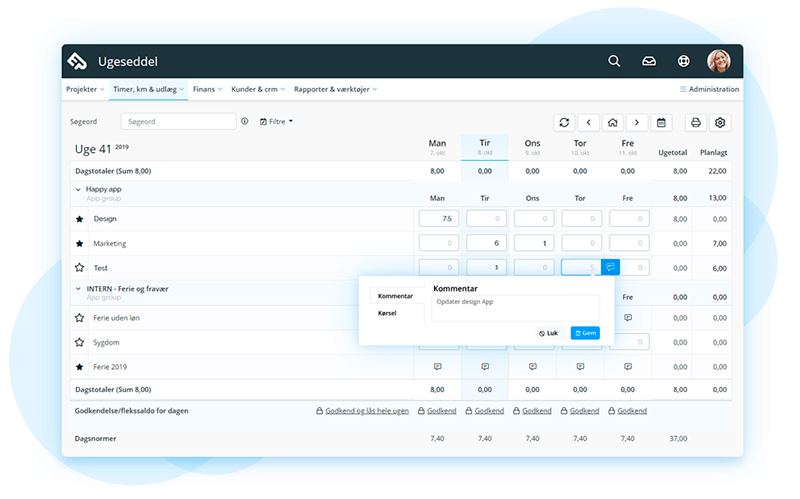Click Planlagt total value 22,00
This screenshot has width=800, height=499.
[717, 171]
